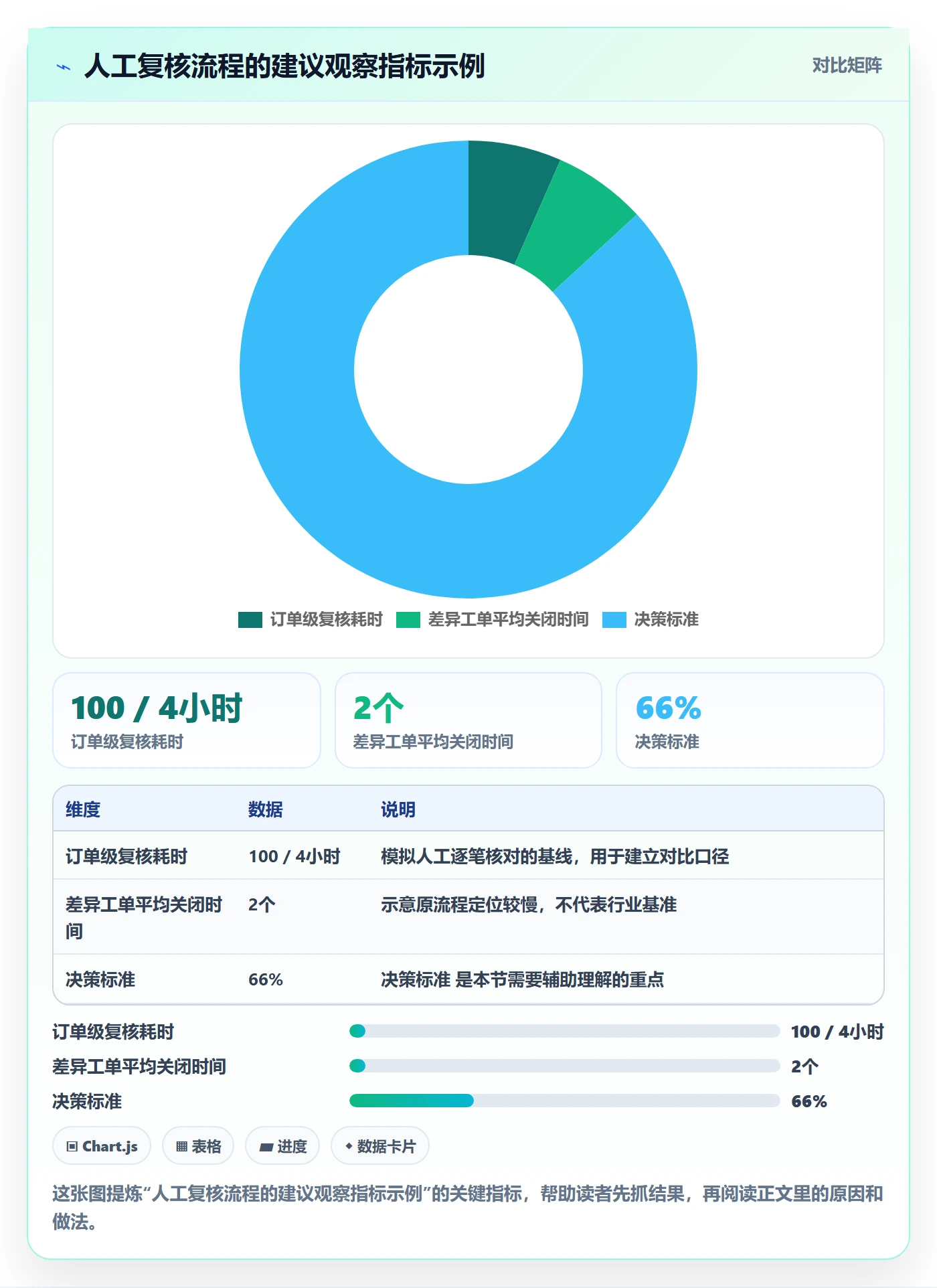This screenshot has height=1288, width=937.
Task: Click legend label 差异工单平均关闭时间
Action: tap(508, 619)
